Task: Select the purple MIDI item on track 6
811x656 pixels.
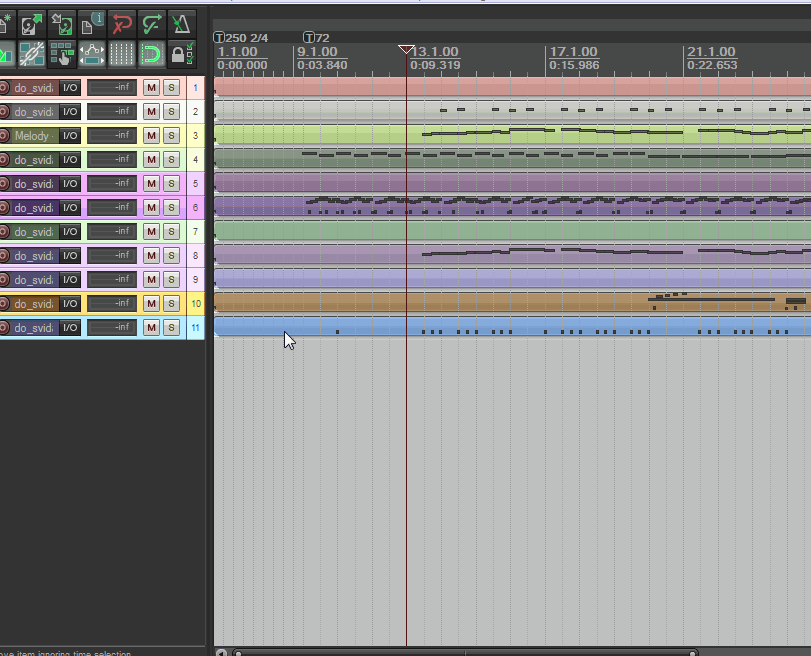Action: pyautogui.click(x=512, y=206)
